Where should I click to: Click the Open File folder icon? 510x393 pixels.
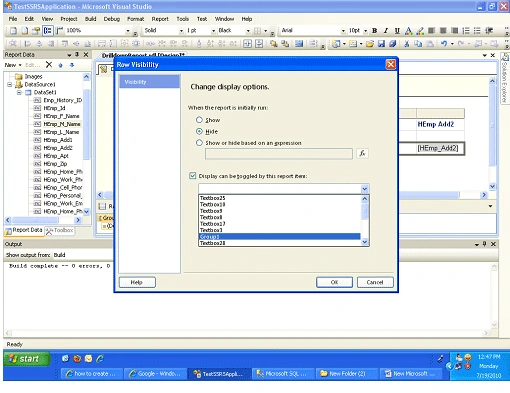370,44
